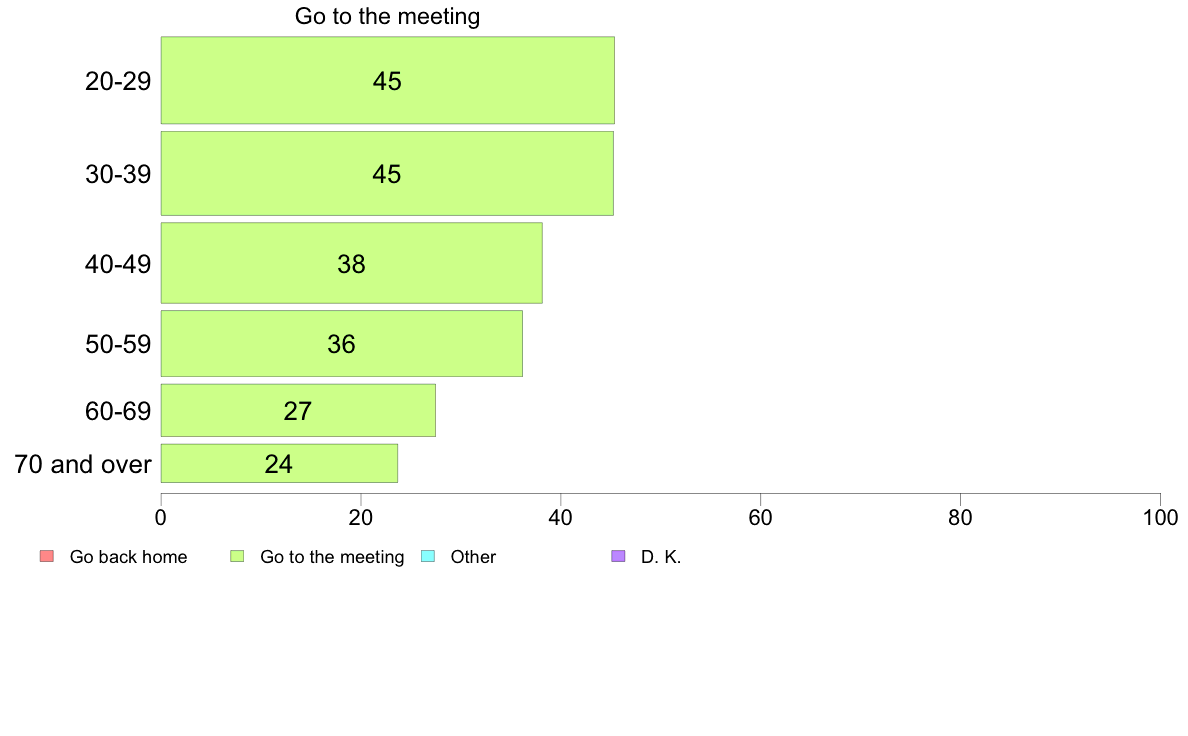Click the Other legend text label
The height and width of the screenshot is (736, 1188).
pos(473,557)
